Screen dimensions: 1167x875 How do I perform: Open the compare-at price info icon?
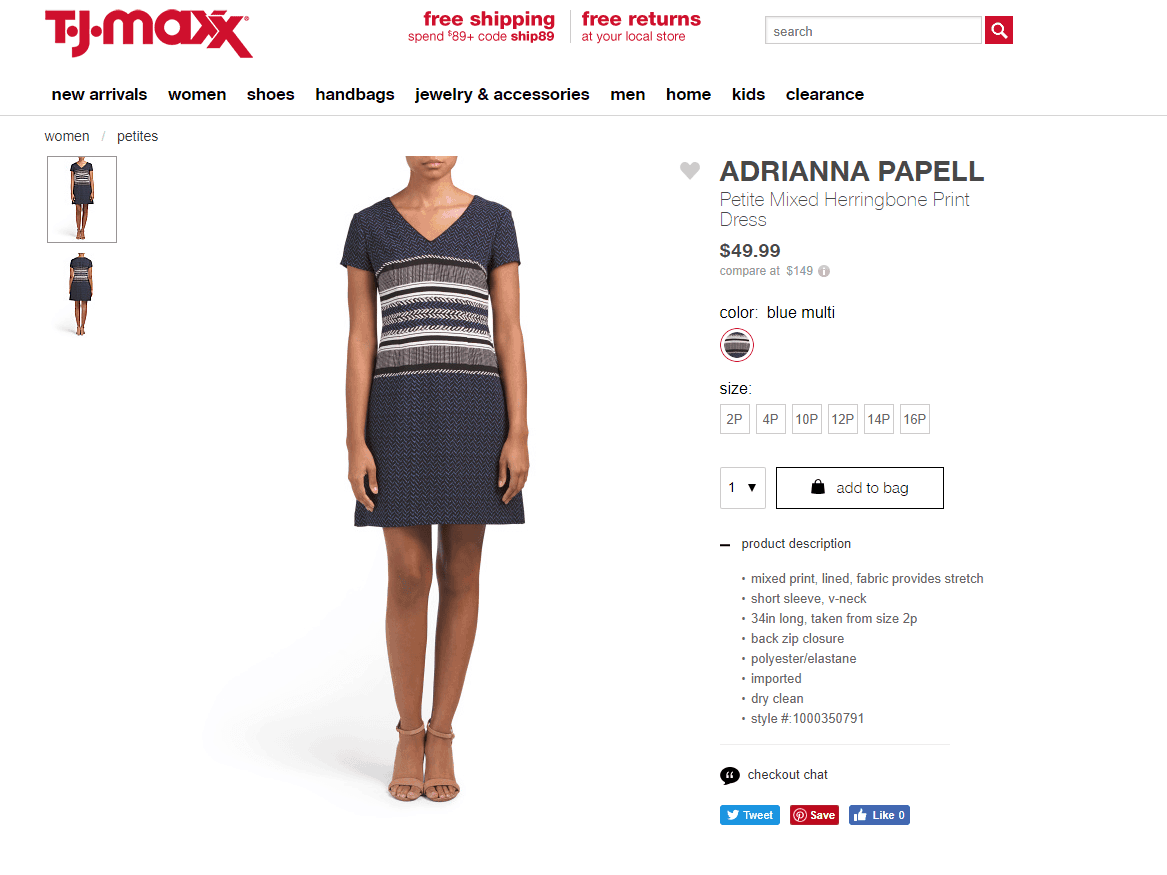[x=824, y=272]
